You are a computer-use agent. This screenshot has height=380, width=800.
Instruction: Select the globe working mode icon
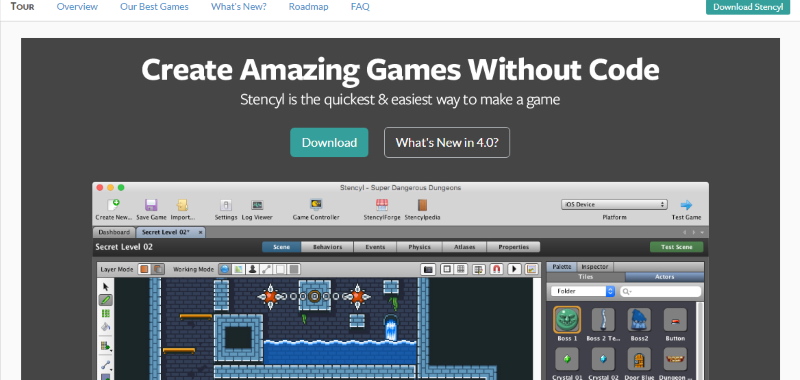tap(224, 269)
